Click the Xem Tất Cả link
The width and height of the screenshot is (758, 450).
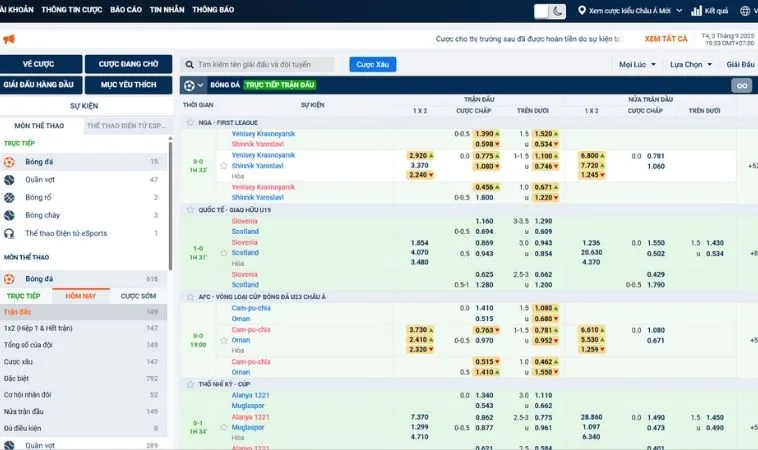coord(665,39)
